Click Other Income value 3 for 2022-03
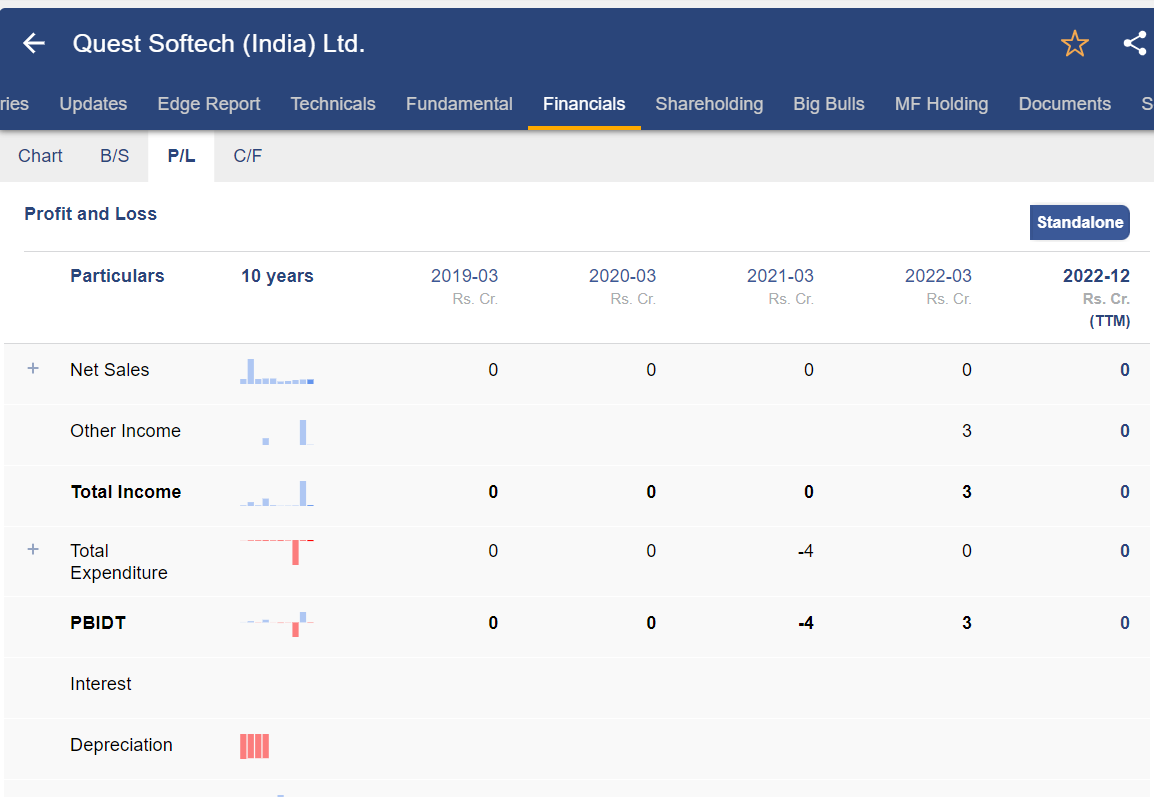Viewport: 1154px width, 797px height. tap(966, 431)
